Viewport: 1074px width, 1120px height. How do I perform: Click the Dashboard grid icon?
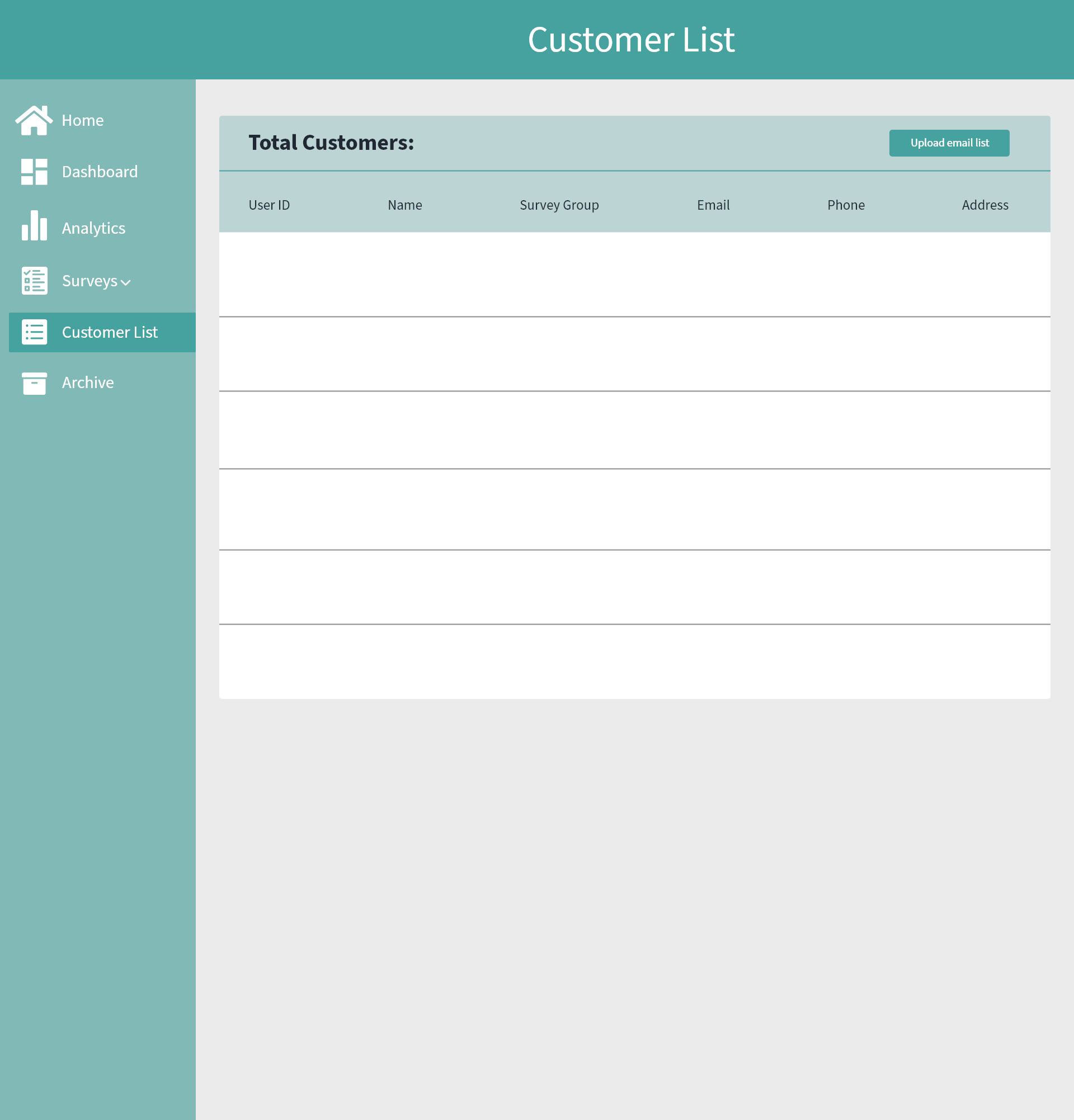[x=34, y=172]
